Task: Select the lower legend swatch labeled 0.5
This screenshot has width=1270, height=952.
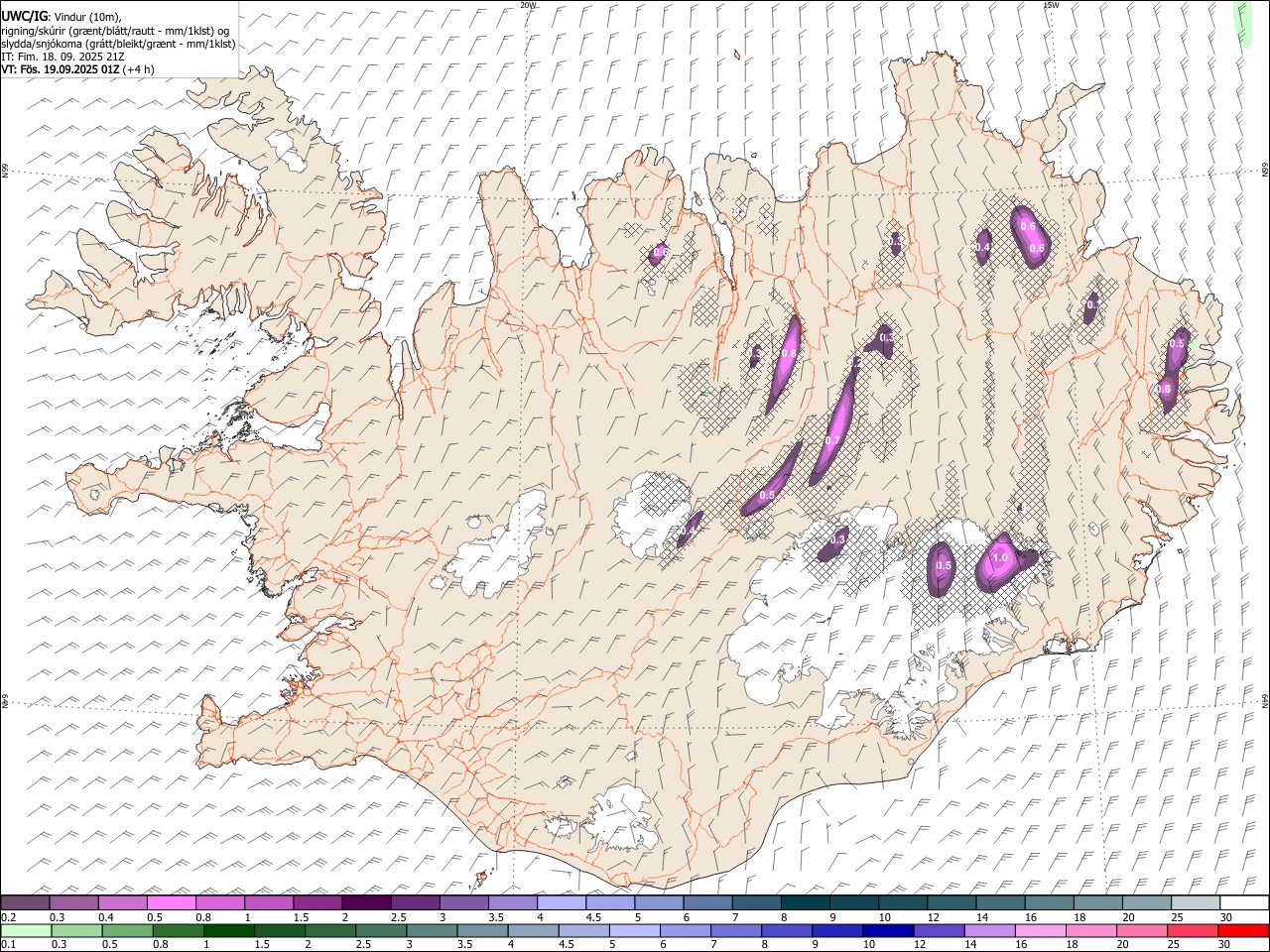Action: pyautogui.click(x=128, y=931)
